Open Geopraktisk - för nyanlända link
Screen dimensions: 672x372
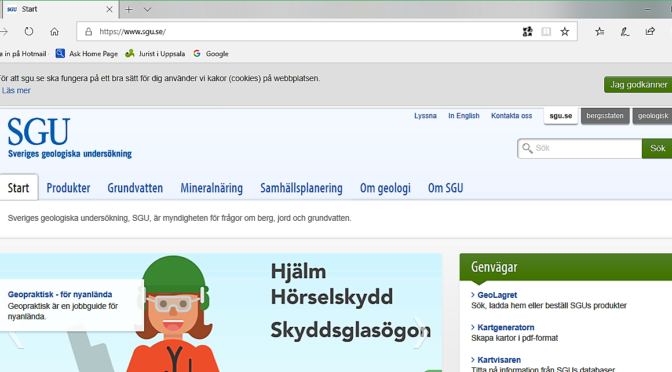coord(60,294)
